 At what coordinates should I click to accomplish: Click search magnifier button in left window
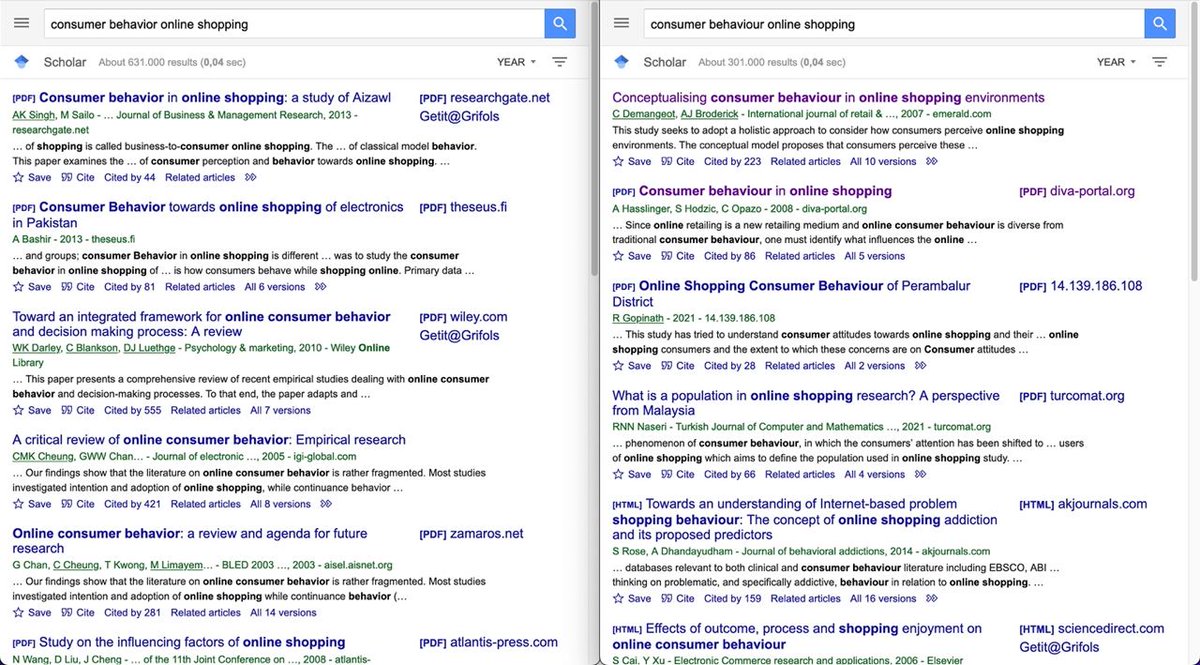pyautogui.click(x=560, y=23)
